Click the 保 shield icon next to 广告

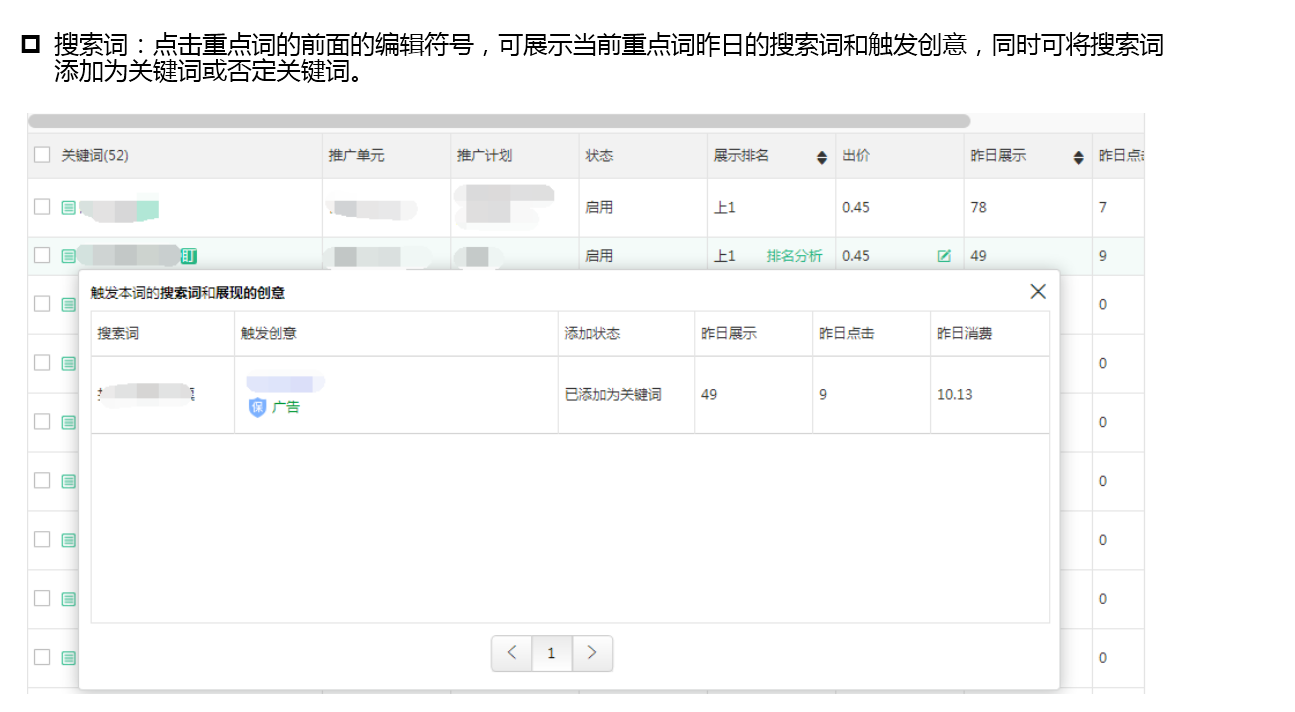click(x=257, y=407)
